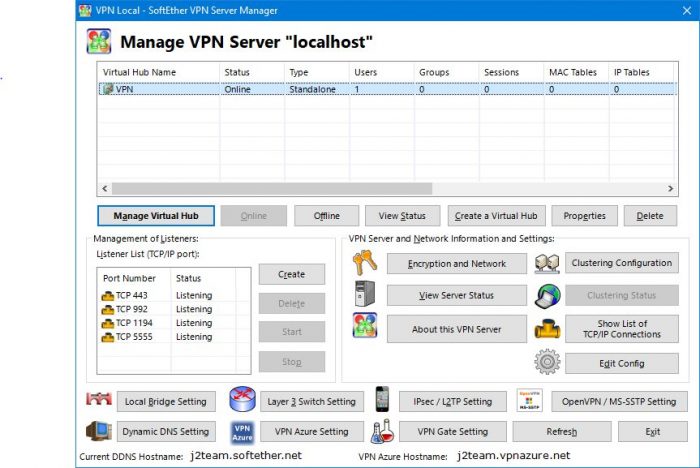The height and width of the screenshot is (468, 700).
Task: Click the listener Start button
Action: pos(292,332)
